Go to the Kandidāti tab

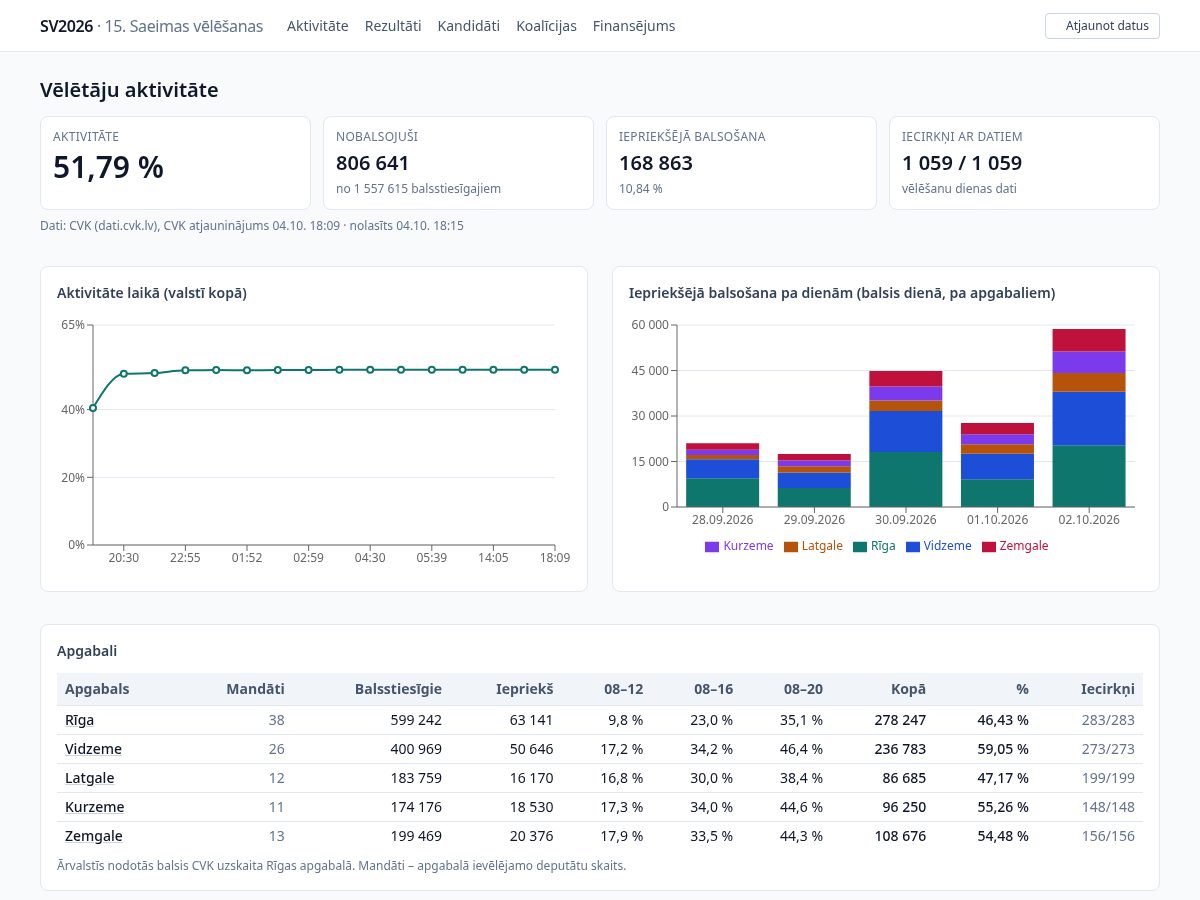pos(468,26)
